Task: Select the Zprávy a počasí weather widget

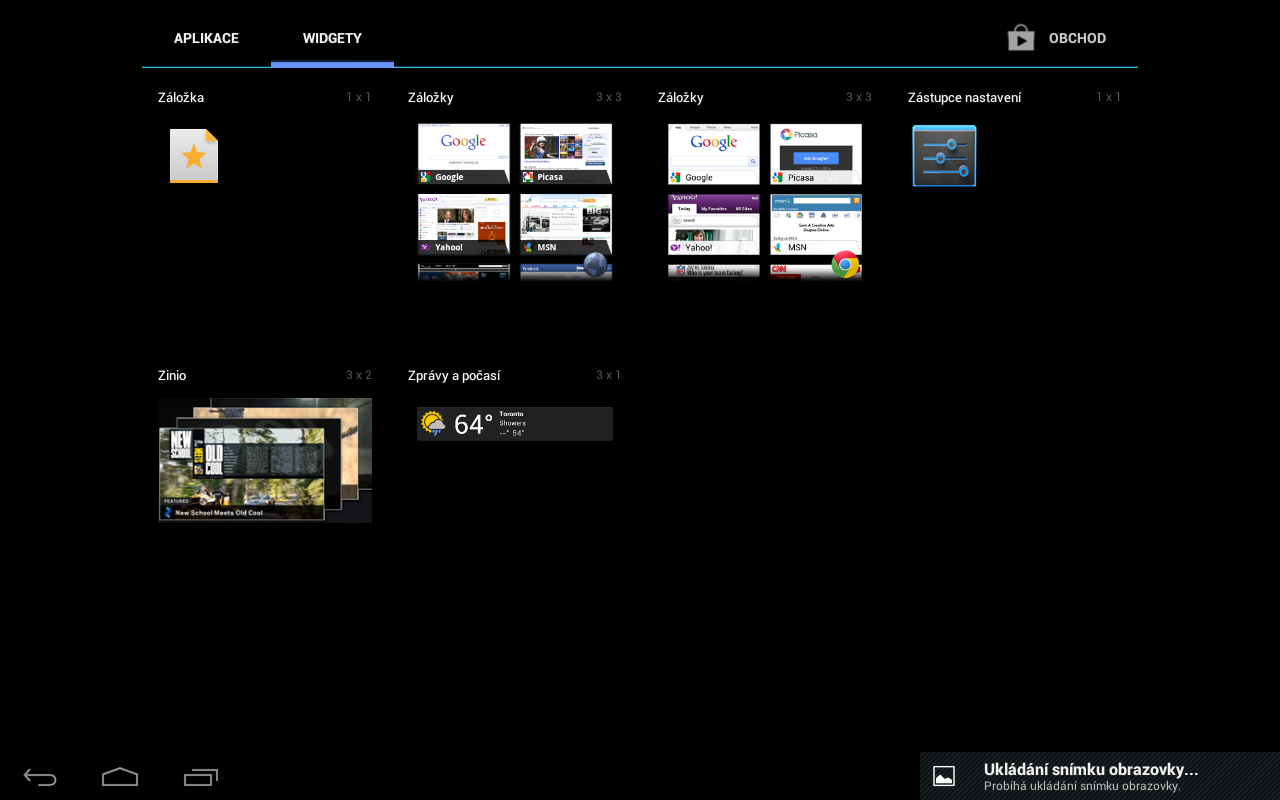Action: 515,424
